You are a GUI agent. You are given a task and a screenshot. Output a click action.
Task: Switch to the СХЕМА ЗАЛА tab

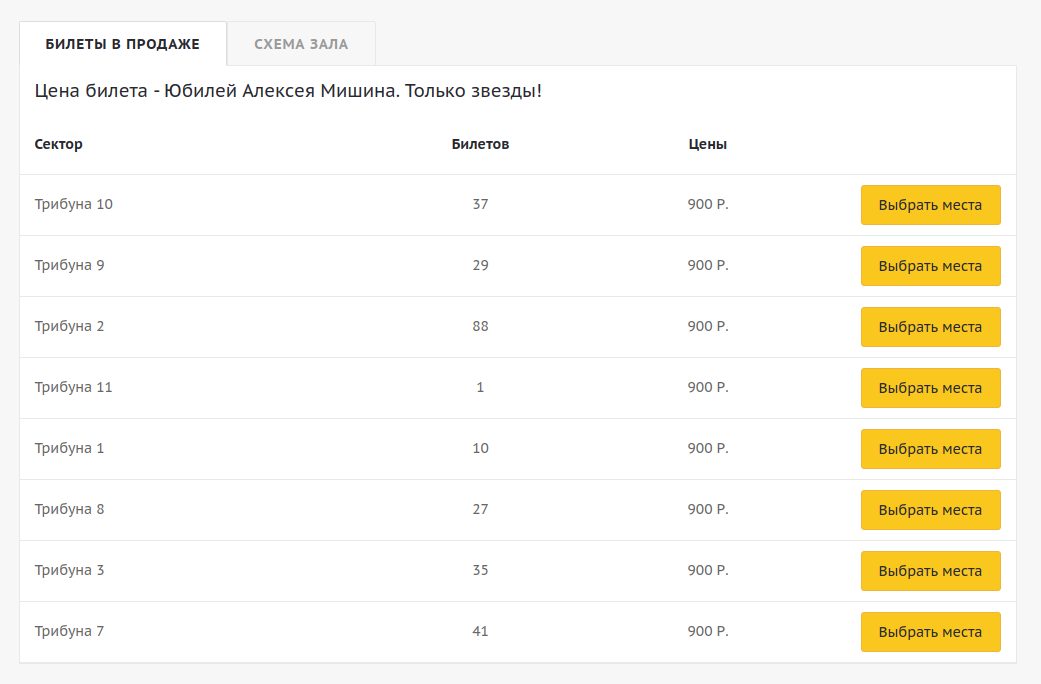click(301, 44)
